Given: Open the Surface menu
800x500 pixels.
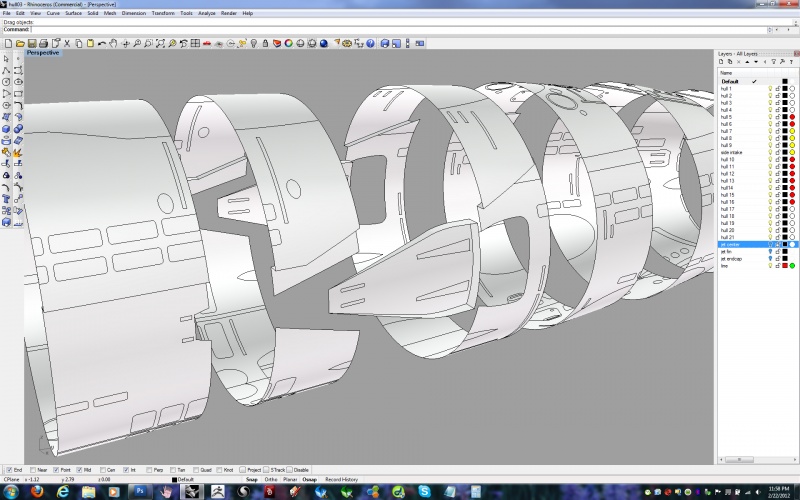Looking at the screenshot, I should (73, 13).
